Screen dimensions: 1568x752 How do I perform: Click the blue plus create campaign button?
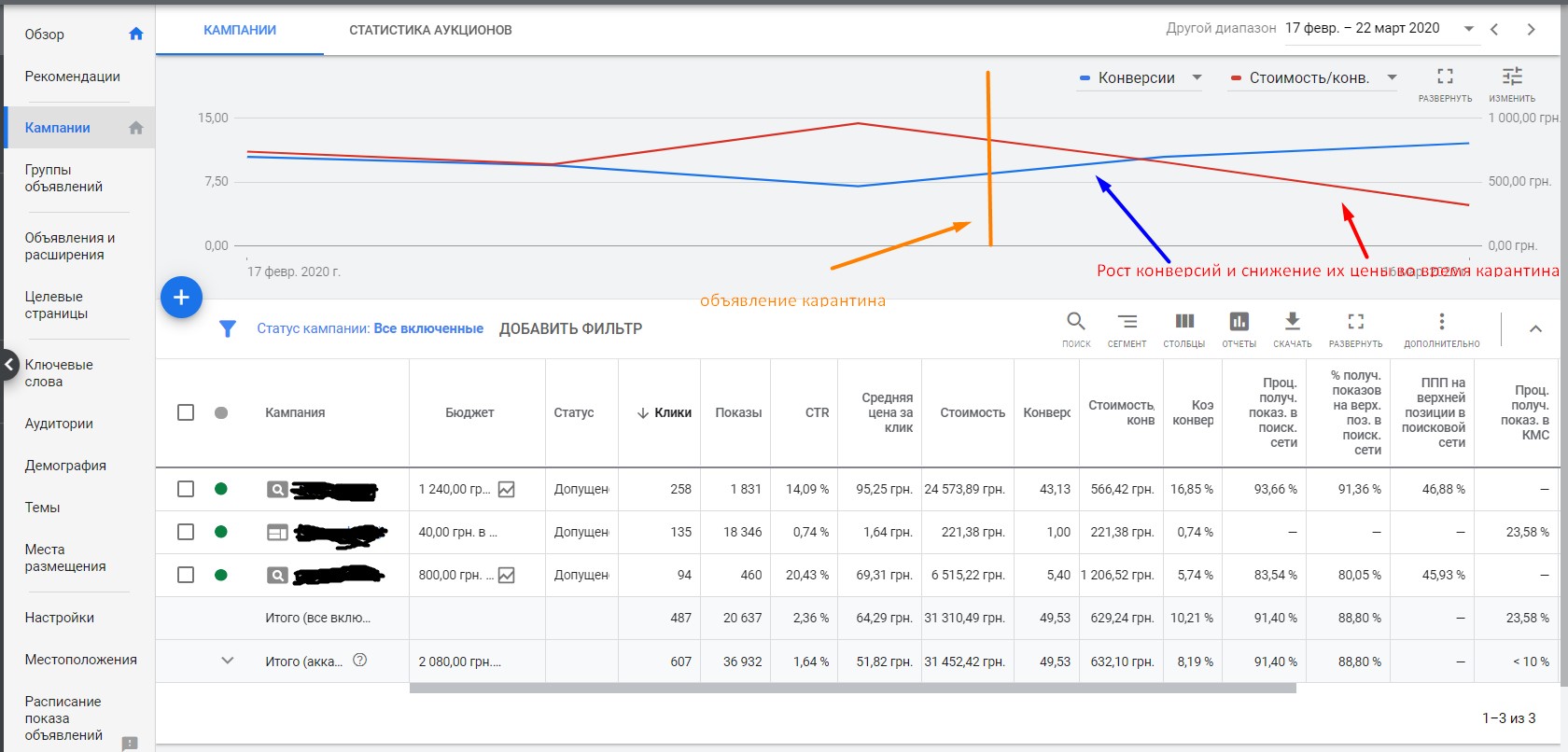[181, 298]
